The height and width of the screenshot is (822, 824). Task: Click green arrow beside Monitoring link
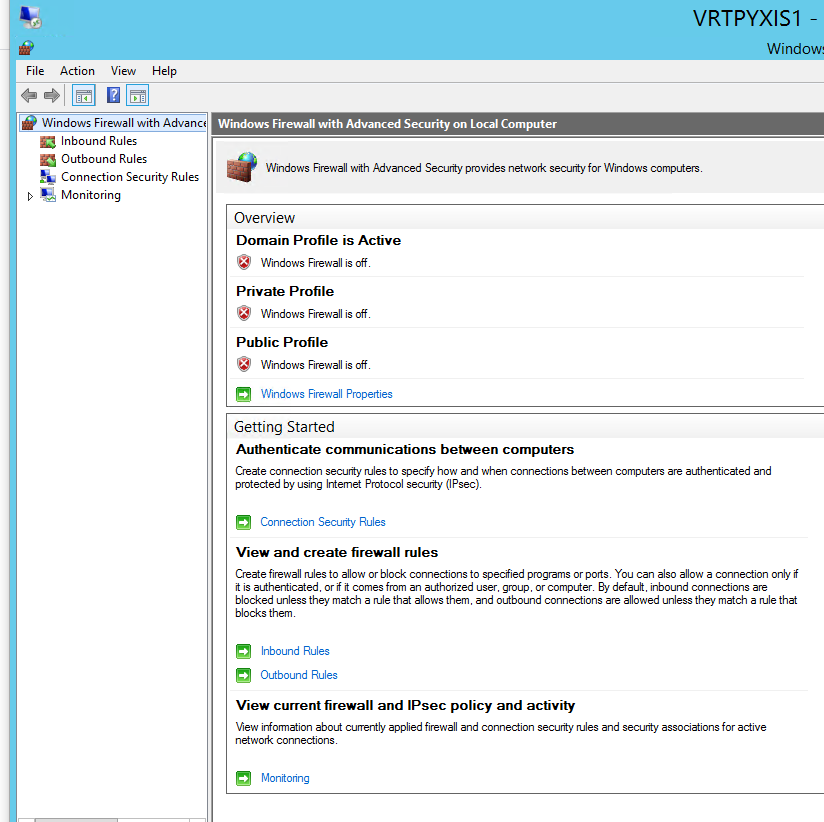243,778
